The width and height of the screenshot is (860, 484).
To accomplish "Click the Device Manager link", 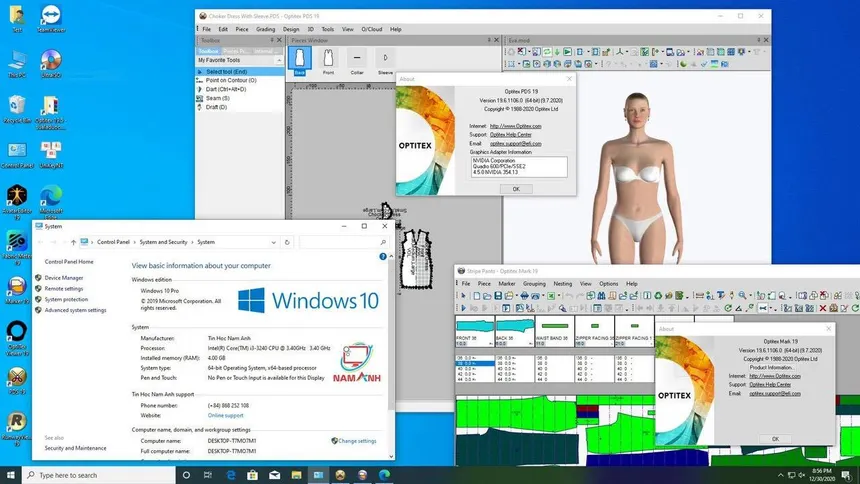I will pos(64,277).
